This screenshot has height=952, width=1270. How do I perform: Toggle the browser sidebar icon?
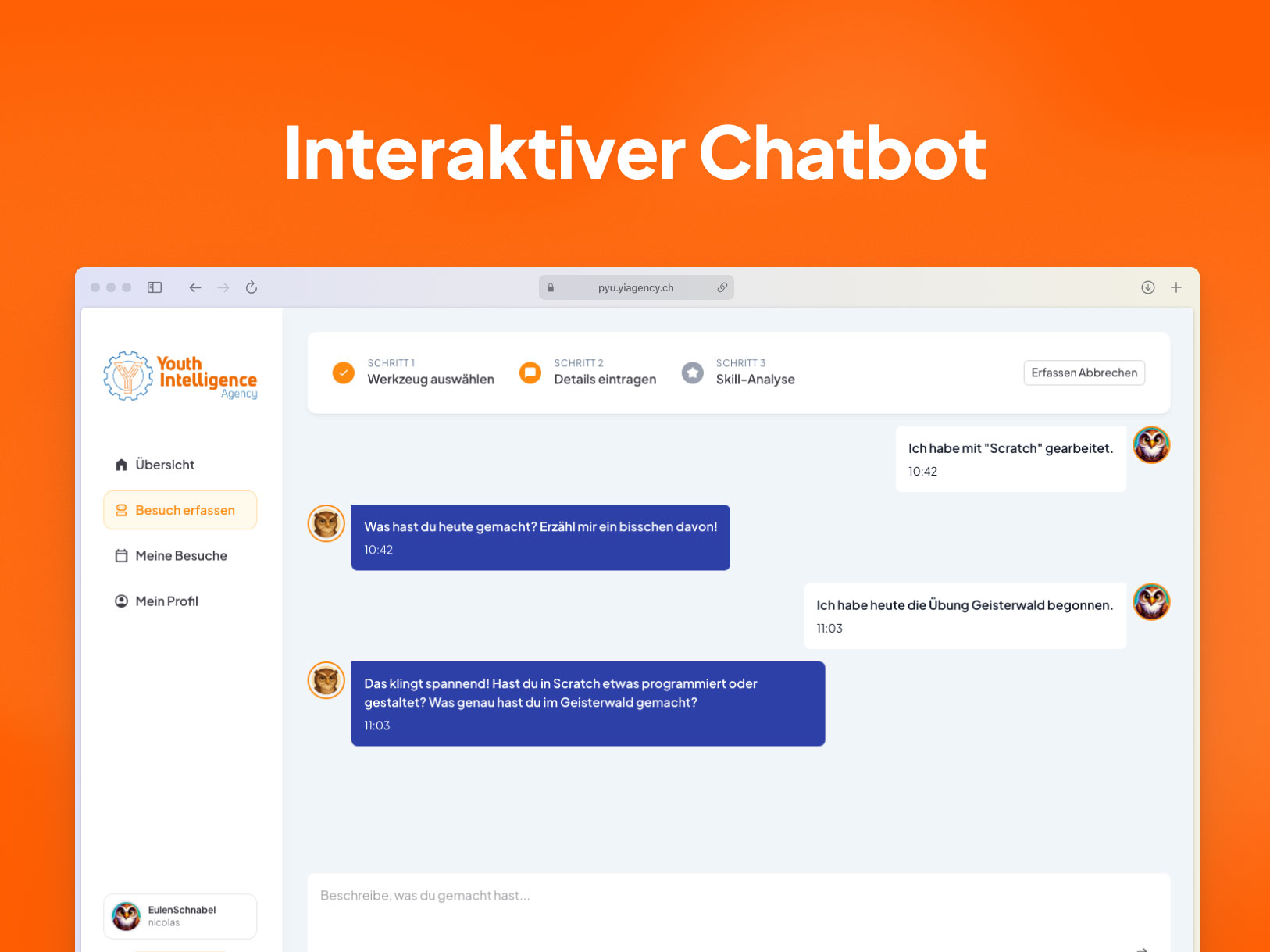tap(155, 287)
